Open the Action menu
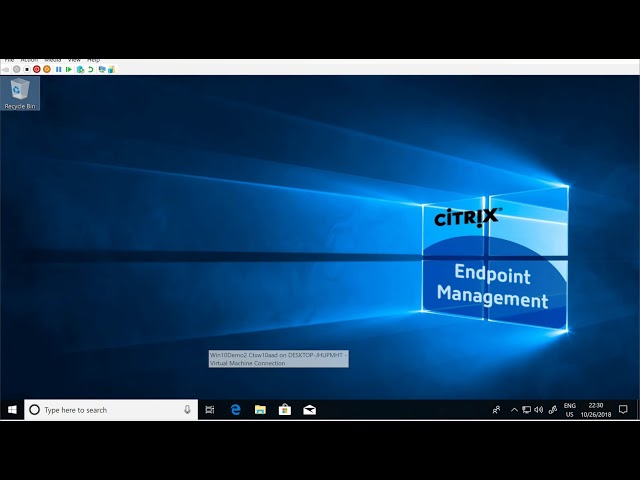The width and height of the screenshot is (640, 480). (x=29, y=60)
